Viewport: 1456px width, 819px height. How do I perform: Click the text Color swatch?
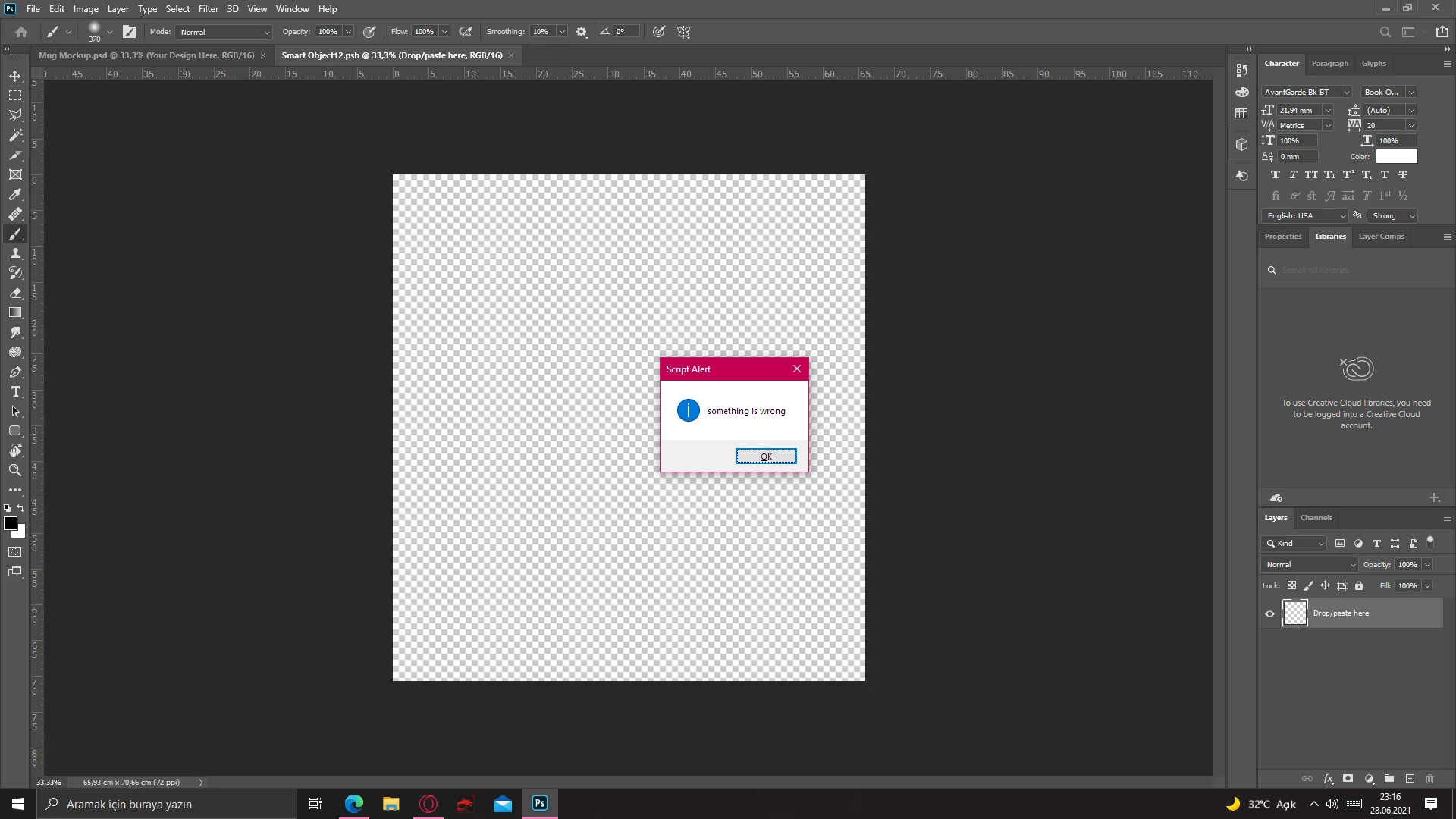[x=1396, y=156]
